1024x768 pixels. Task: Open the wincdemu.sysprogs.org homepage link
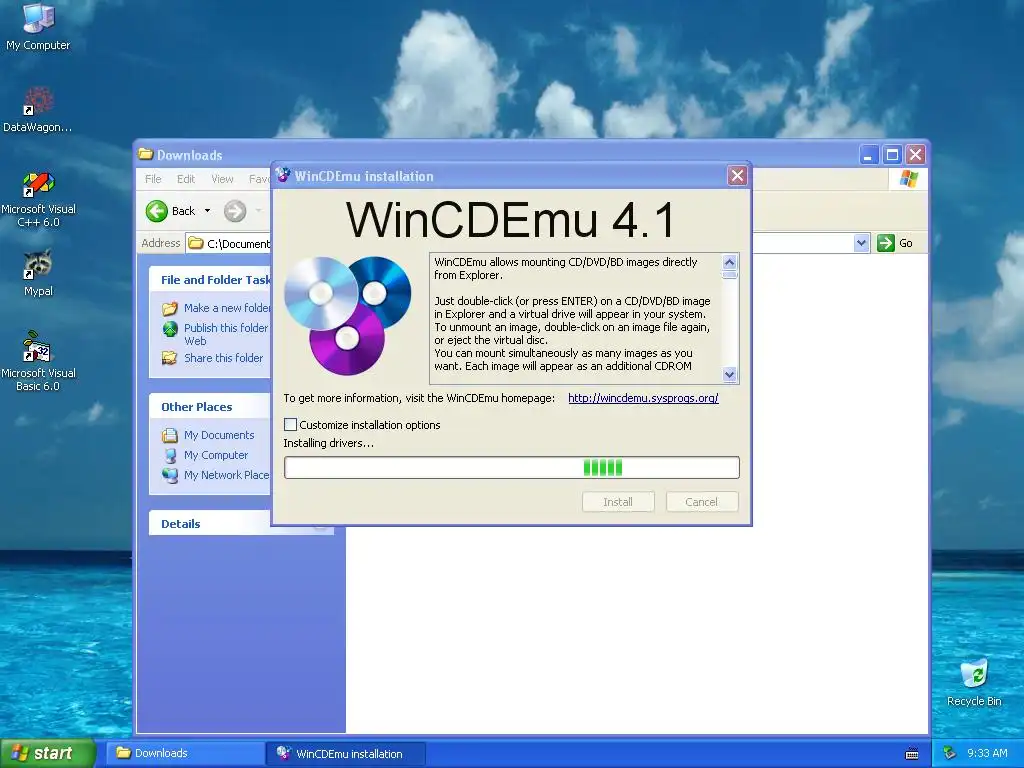point(643,398)
